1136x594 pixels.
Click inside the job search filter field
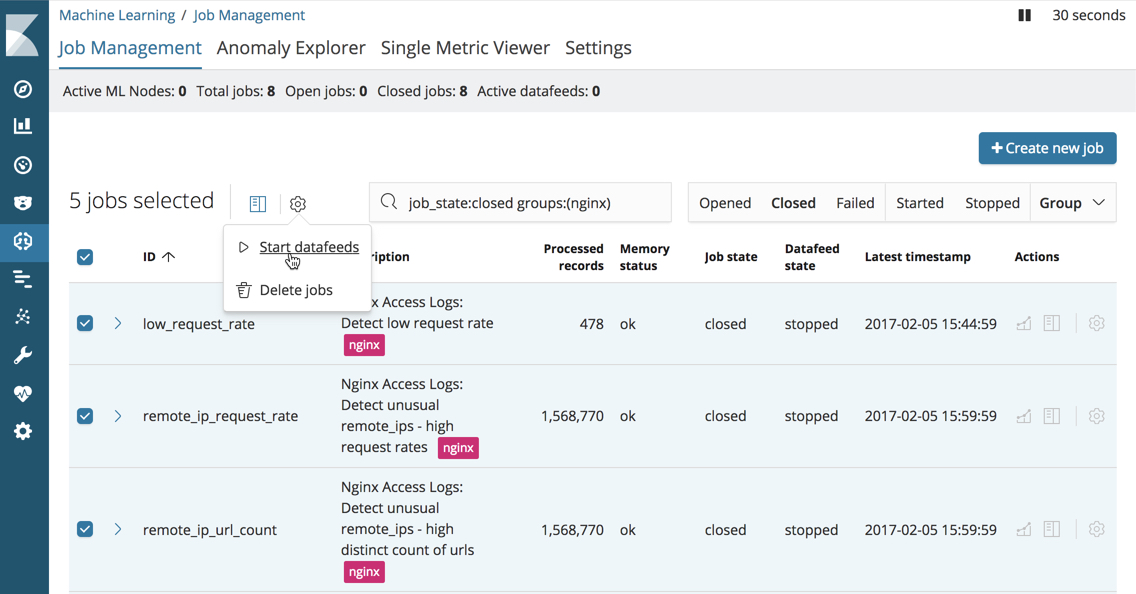(520, 202)
